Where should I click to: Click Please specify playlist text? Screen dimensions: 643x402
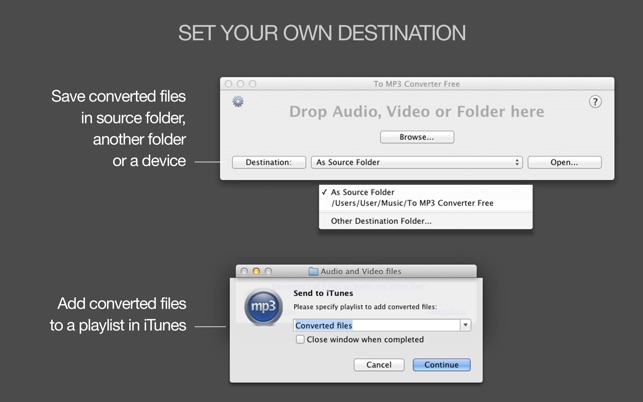tap(365, 307)
